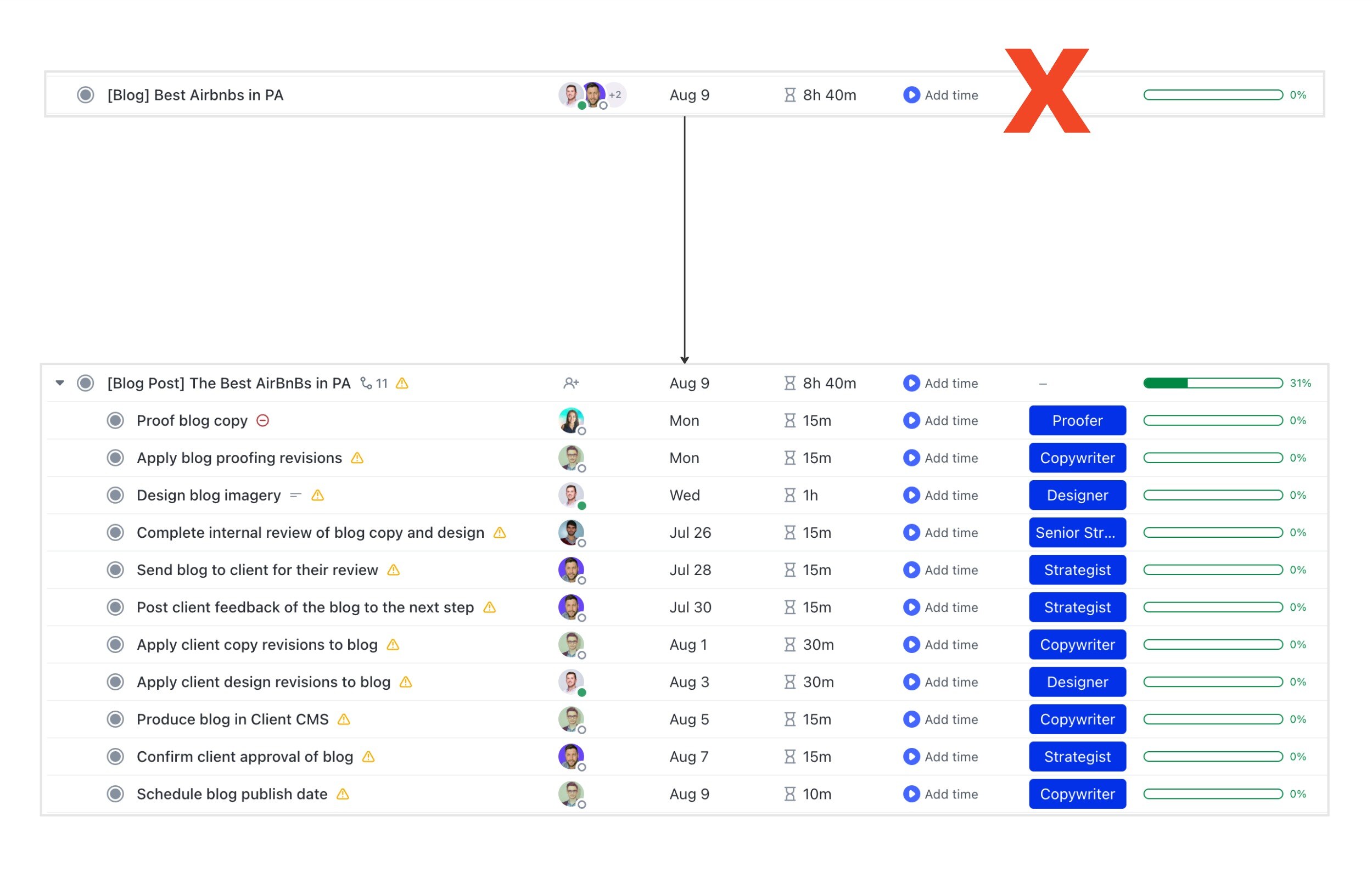
Task: Open Copywriter role on Apply blog proofing revisions
Action: click(x=1077, y=458)
